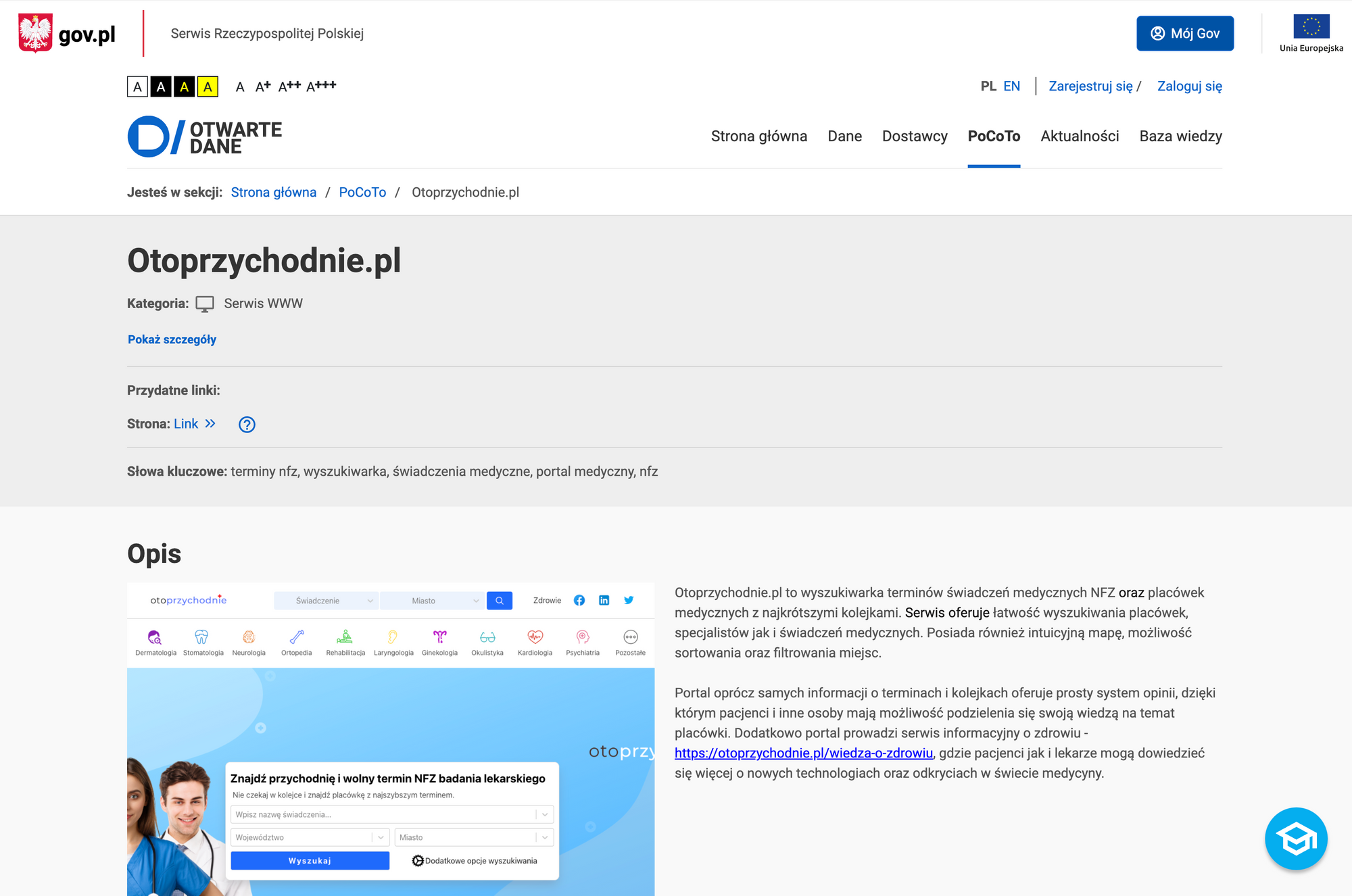Open the Województwo dropdown
The image size is (1352, 896).
(x=310, y=838)
